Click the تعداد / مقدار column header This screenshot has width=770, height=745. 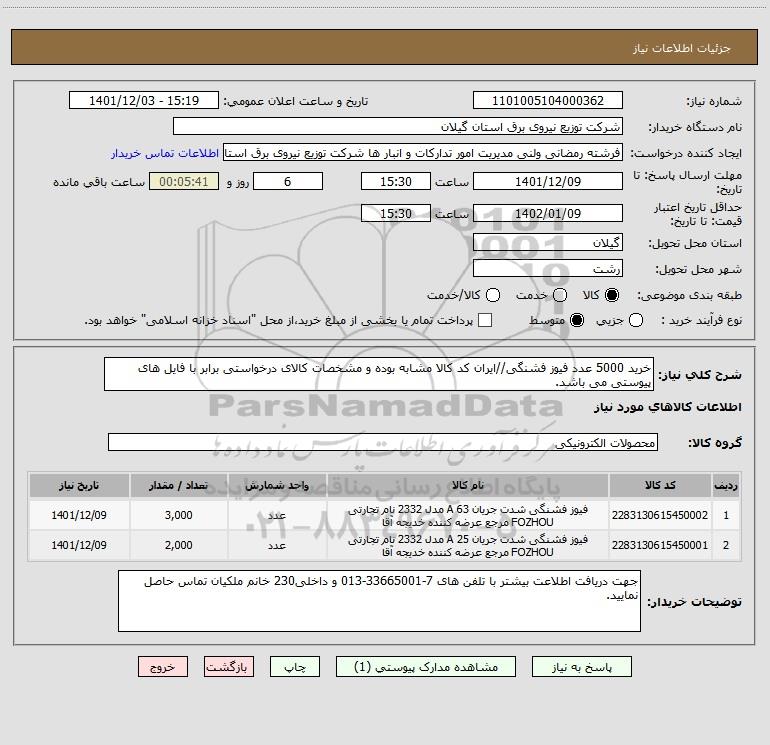pos(178,486)
